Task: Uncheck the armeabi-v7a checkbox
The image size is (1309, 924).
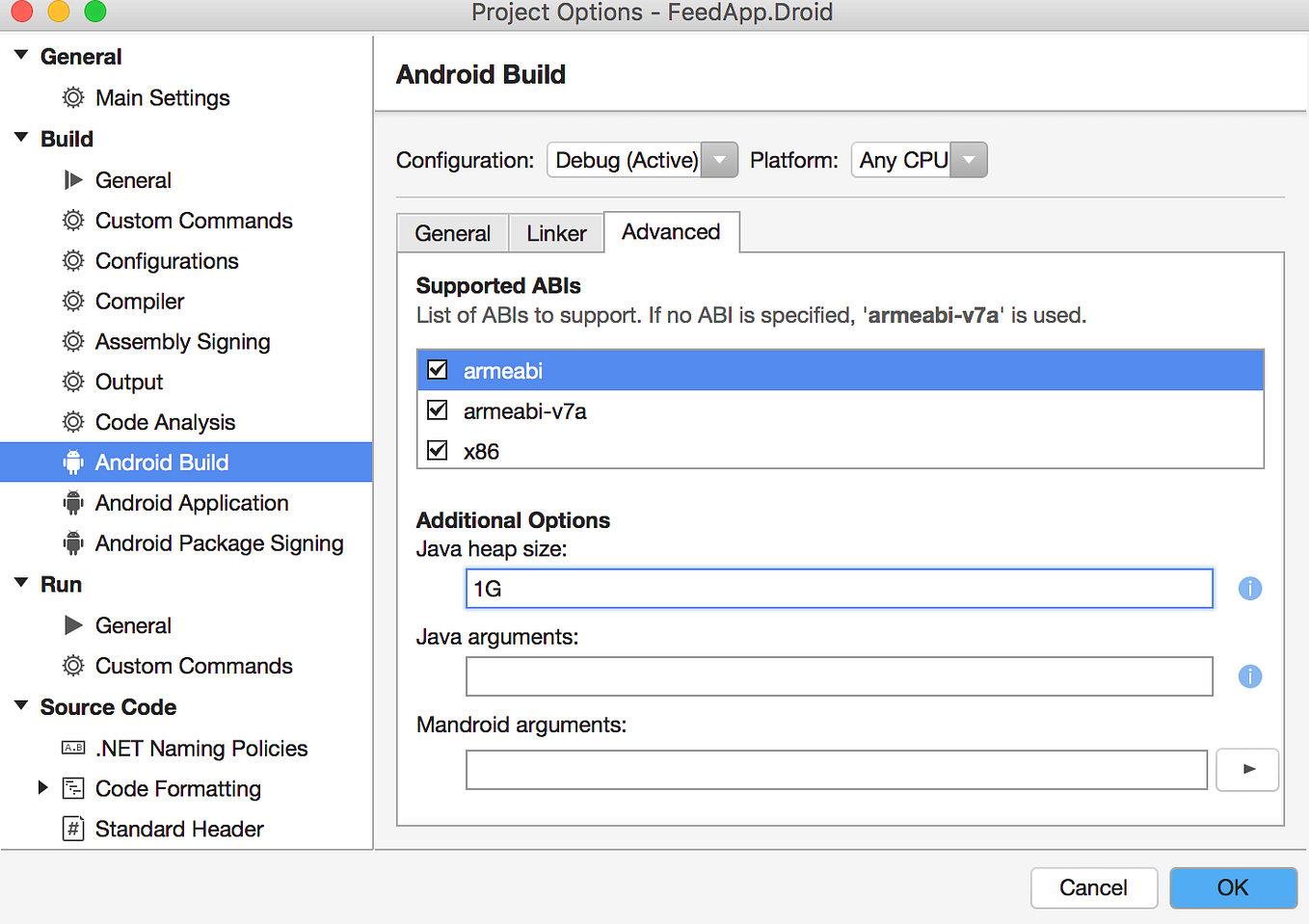Action: 437,409
